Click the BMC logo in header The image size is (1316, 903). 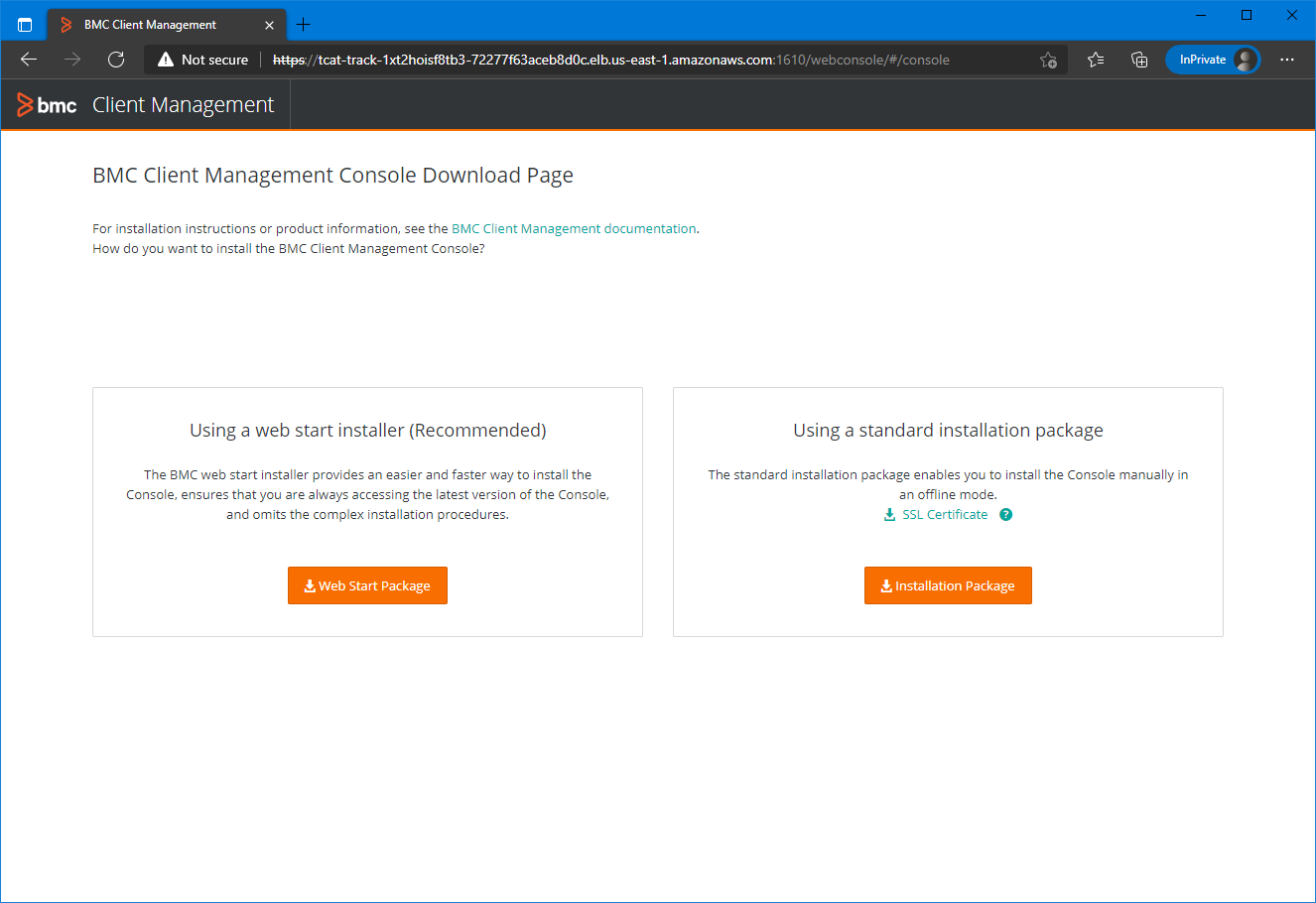point(47,105)
